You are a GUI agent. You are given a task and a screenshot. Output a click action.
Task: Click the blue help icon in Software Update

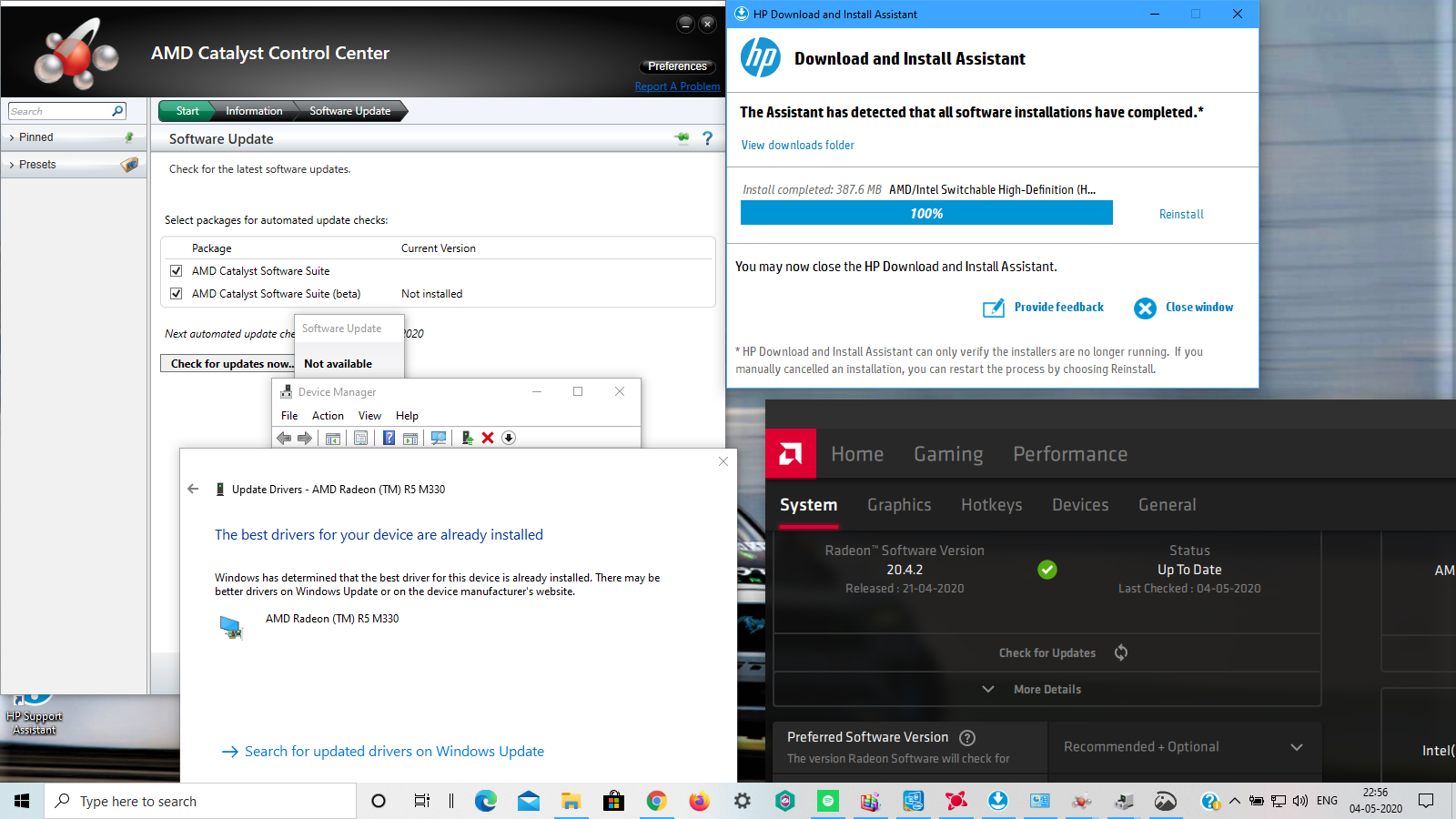click(707, 138)
